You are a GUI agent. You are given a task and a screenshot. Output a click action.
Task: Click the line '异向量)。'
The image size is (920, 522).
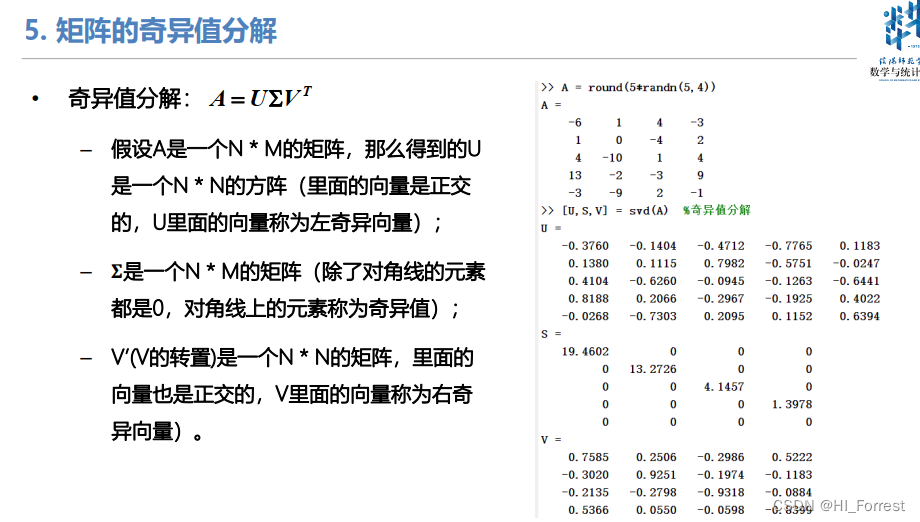(x=157, y=432)
